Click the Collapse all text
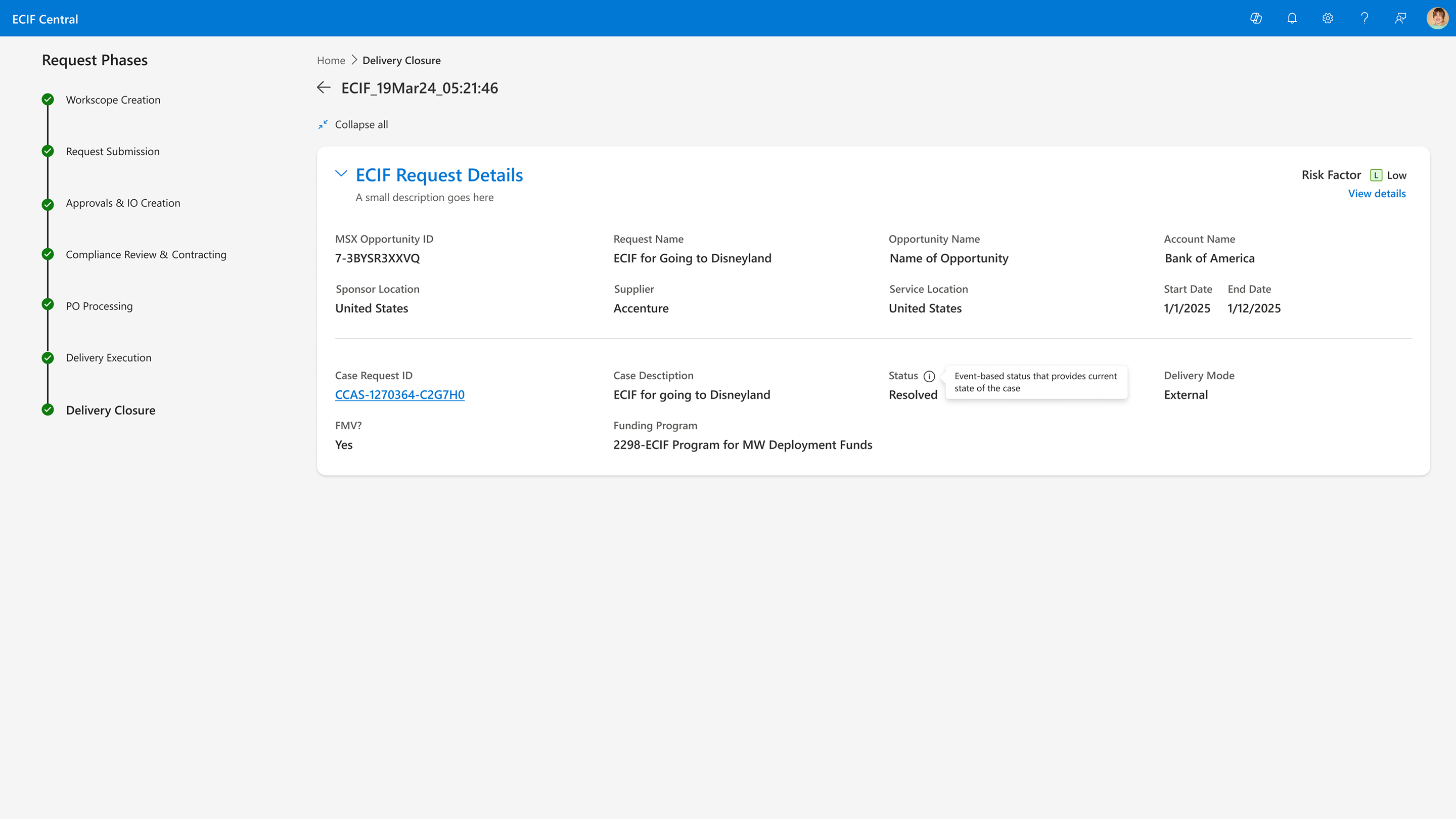Screen dimensions: 1456x819 coord(361,124)
